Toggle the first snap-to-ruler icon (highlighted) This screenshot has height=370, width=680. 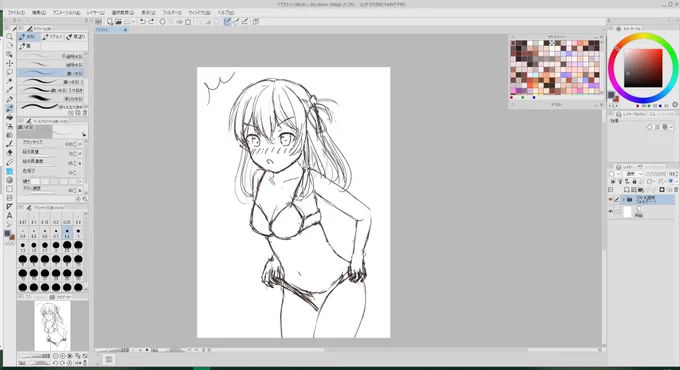227,21
